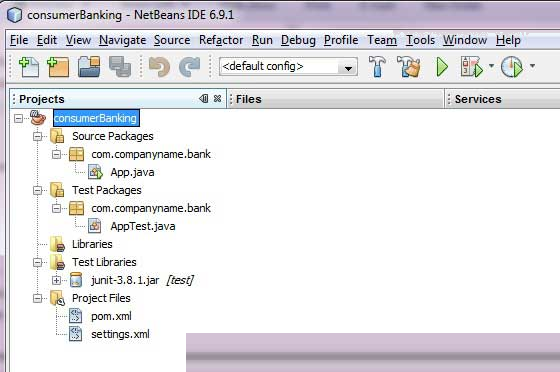Click the Save All toolbar icon
Screen dimensions: 560x372
point(120,67)
